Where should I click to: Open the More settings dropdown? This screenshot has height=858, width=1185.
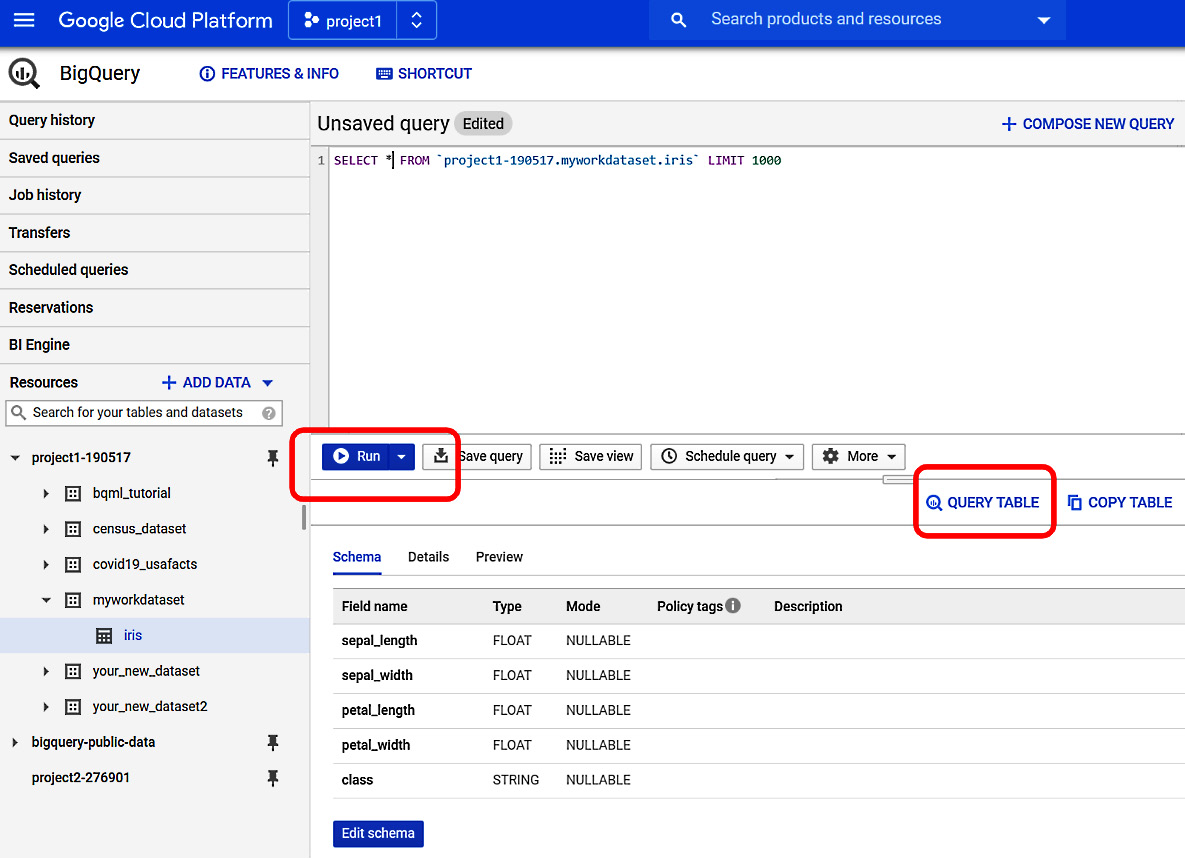[x=859, y=457]
